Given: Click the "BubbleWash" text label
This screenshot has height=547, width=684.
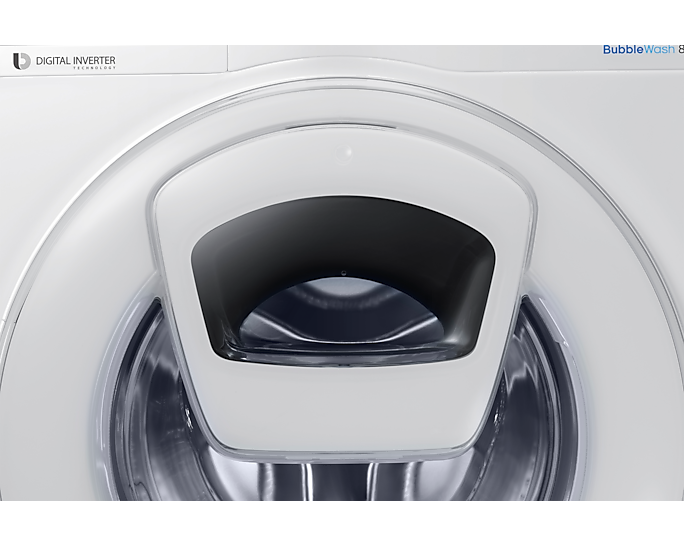Looking at the screenshot, I should (x=639, y=49).
